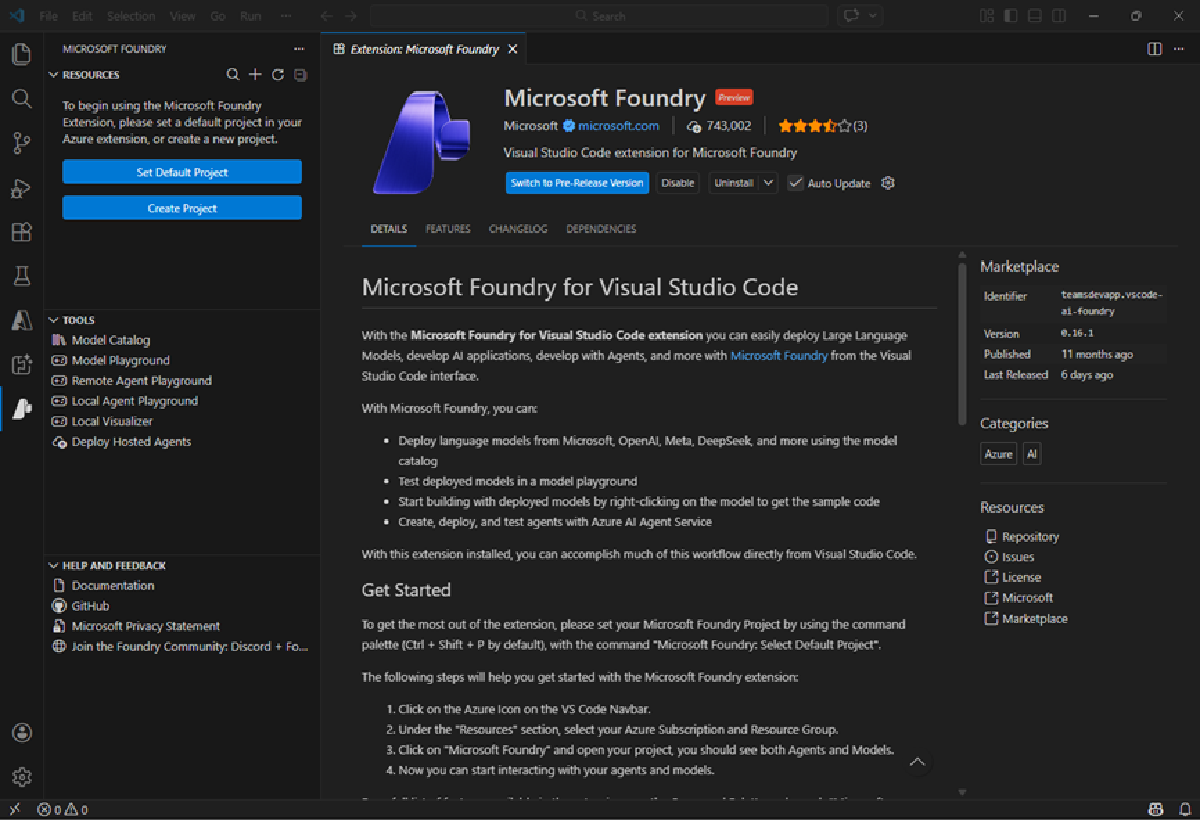Open Source Control in the activity bar
Image resolution: width=1200 pixels, height=820 pixels.
pyautogui.click(x=21, y=143)
